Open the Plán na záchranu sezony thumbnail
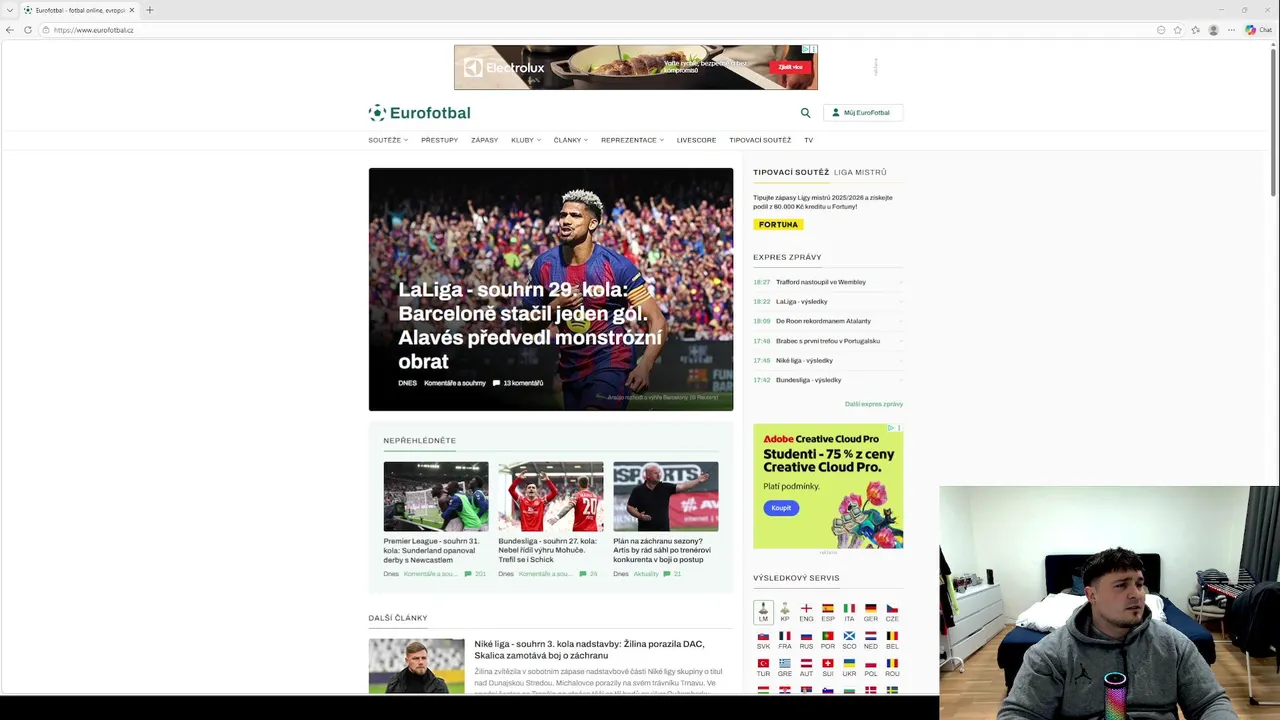This screenshot has height=720, width=1280. point(666,496)
